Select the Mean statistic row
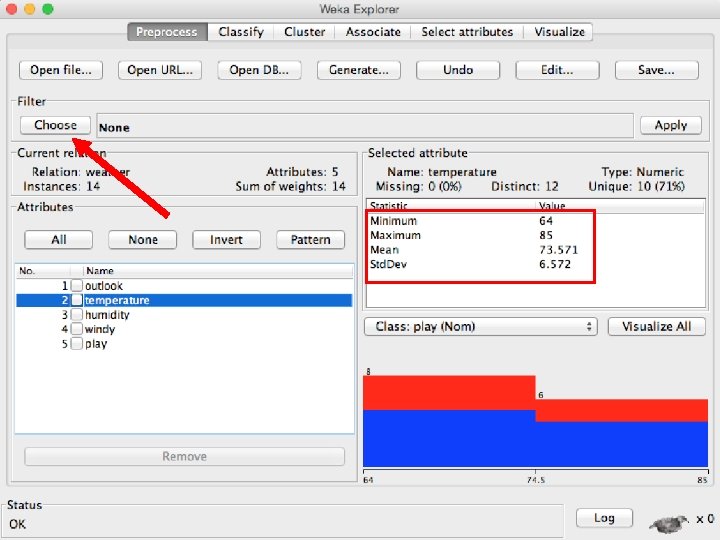The height and width of the screenshot is (540, 720). (x=535, y=250)
